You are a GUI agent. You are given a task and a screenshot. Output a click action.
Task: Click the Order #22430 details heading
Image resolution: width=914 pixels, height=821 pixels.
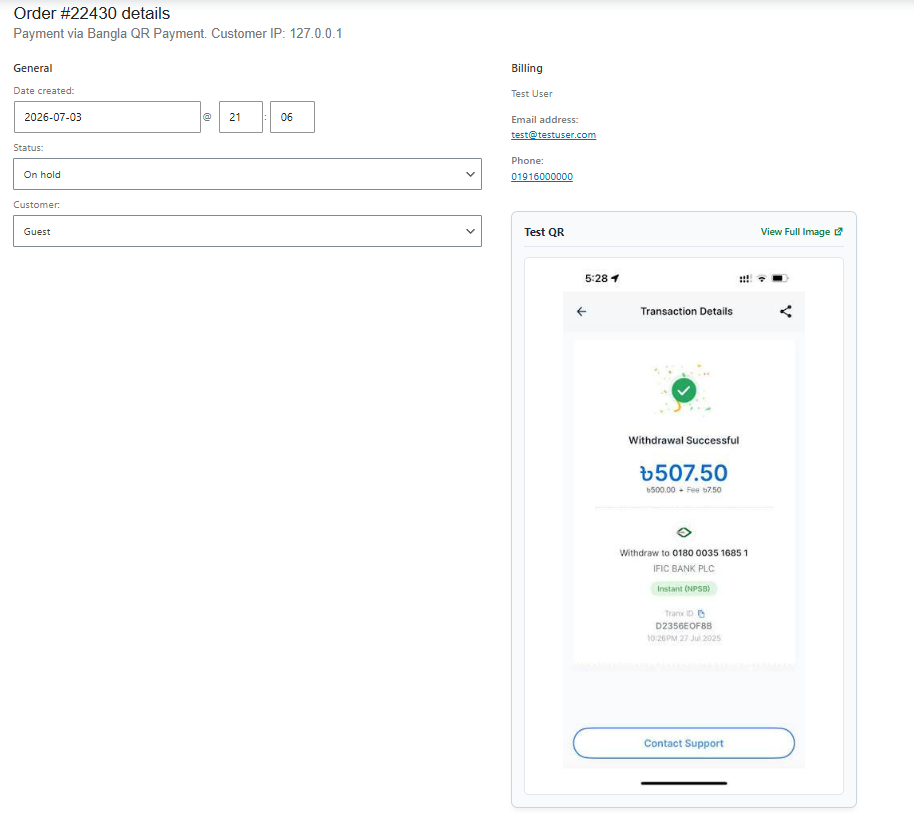pos(92,13)
